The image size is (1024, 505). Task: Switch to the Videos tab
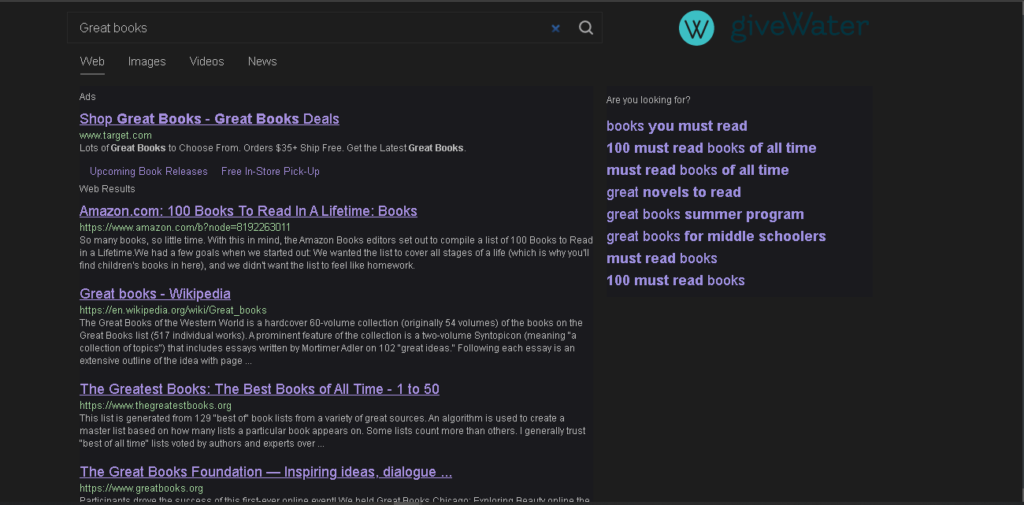[206, 61]
